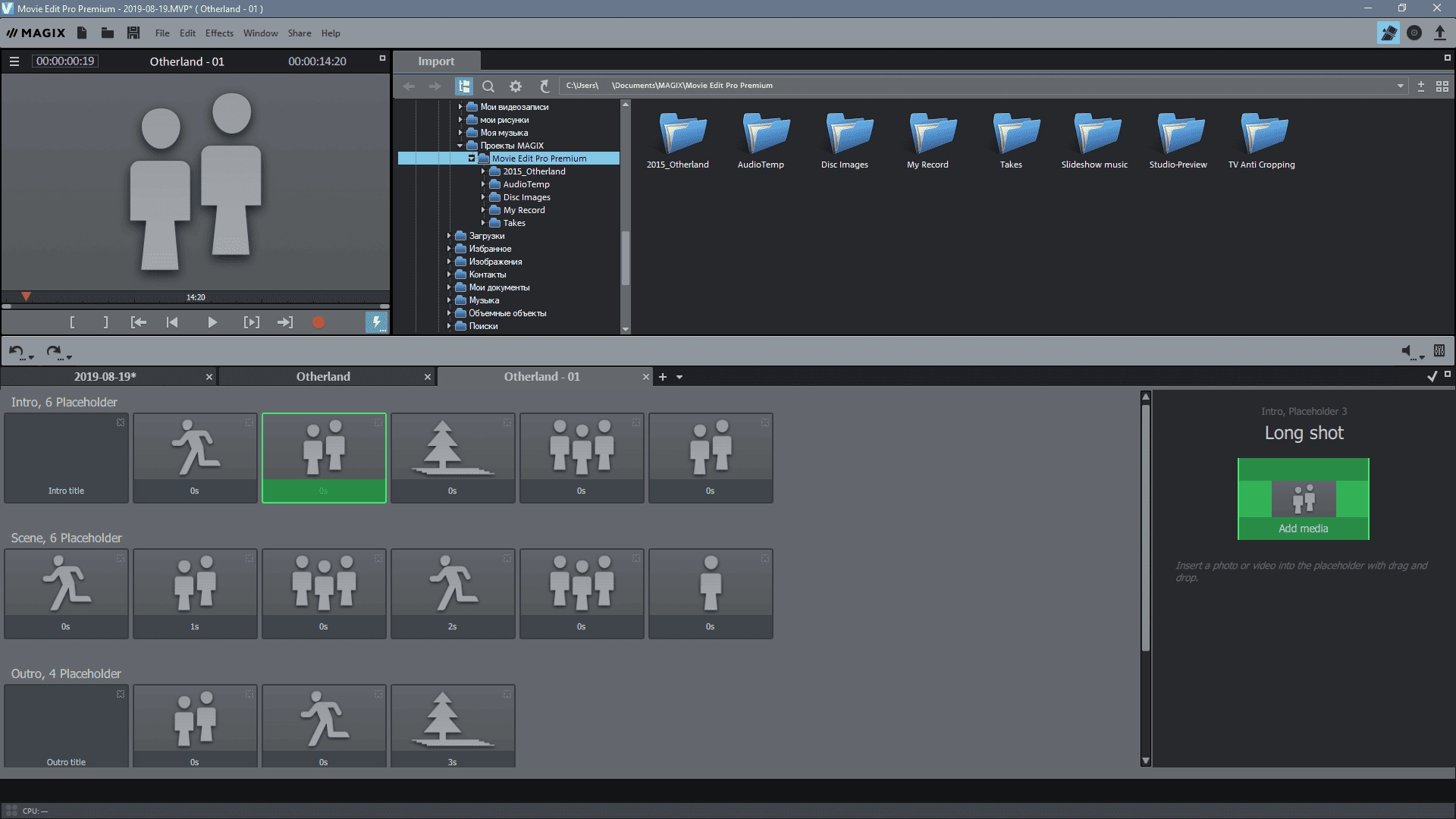Apply template with the checkmark icon
Image resolution: width=1456 pixels, height=819 pixels.
1432,376
